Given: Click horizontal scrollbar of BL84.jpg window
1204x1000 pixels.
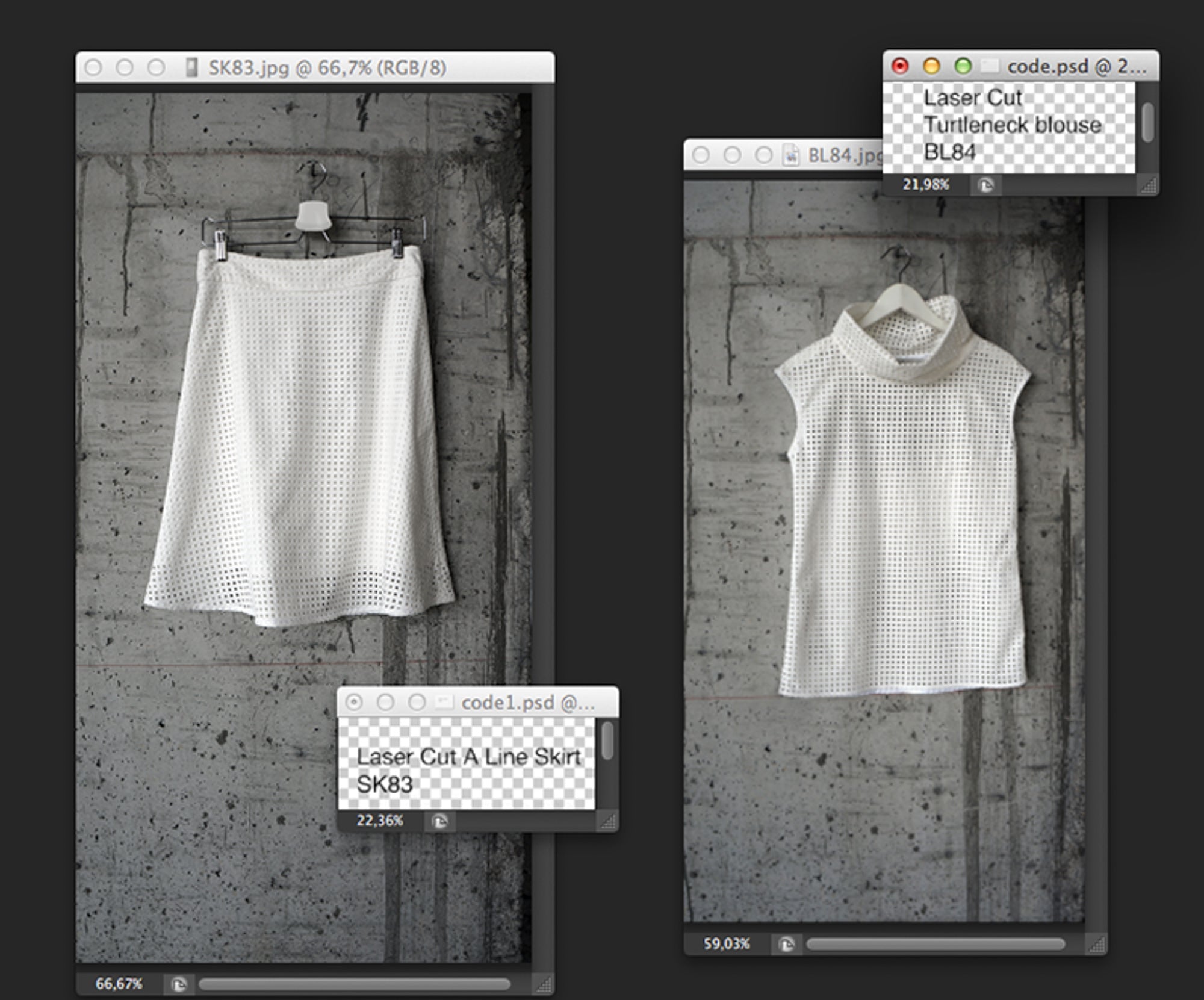Looking at the screenshot, I should click(935, 944).
